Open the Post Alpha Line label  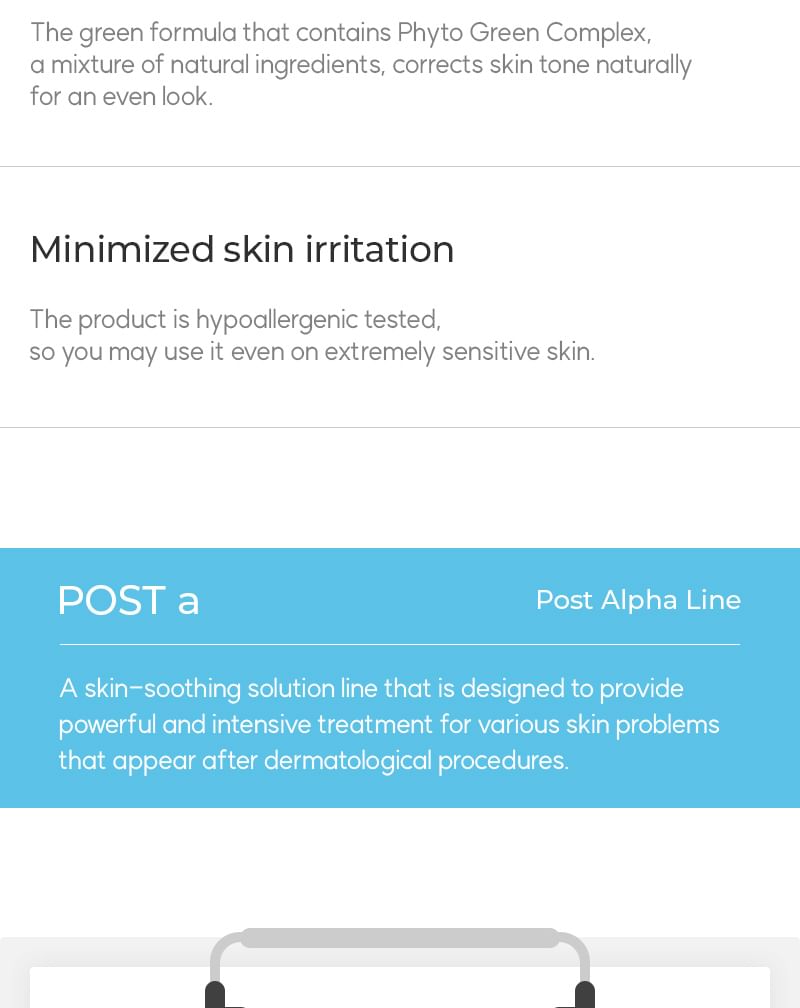[638, 600]
